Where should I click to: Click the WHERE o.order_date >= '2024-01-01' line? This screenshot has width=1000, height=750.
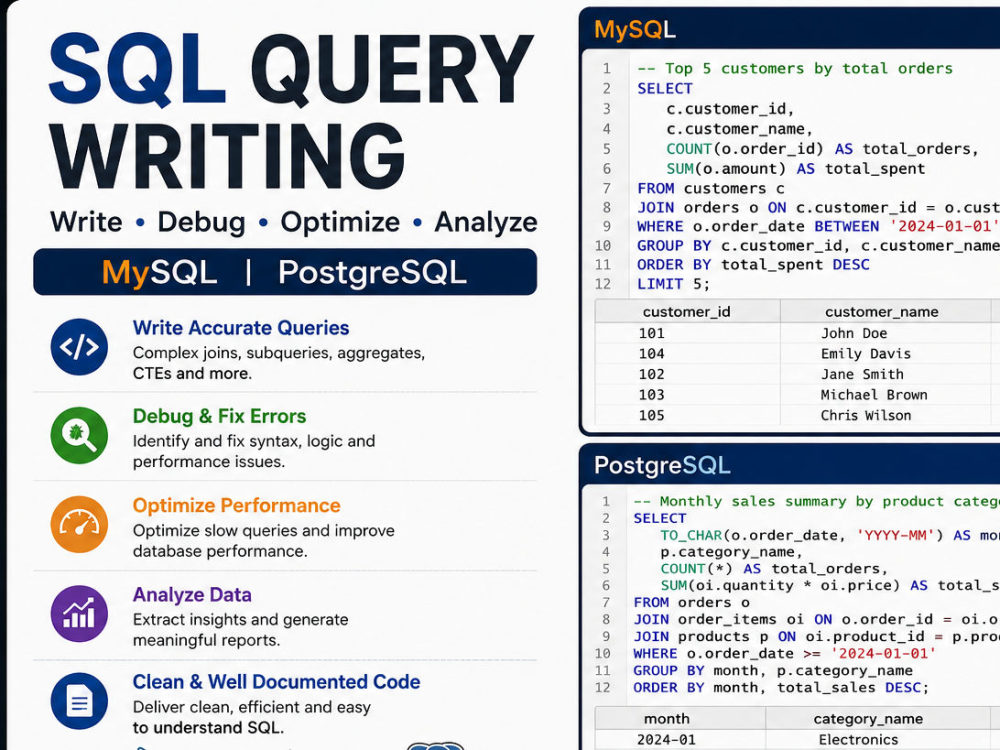[784, 654]
